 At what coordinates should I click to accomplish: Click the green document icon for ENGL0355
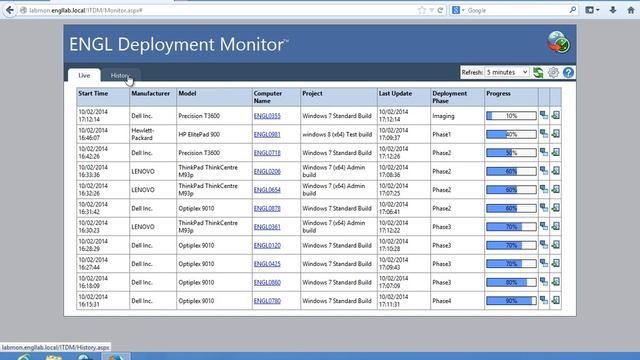[556, 116]
